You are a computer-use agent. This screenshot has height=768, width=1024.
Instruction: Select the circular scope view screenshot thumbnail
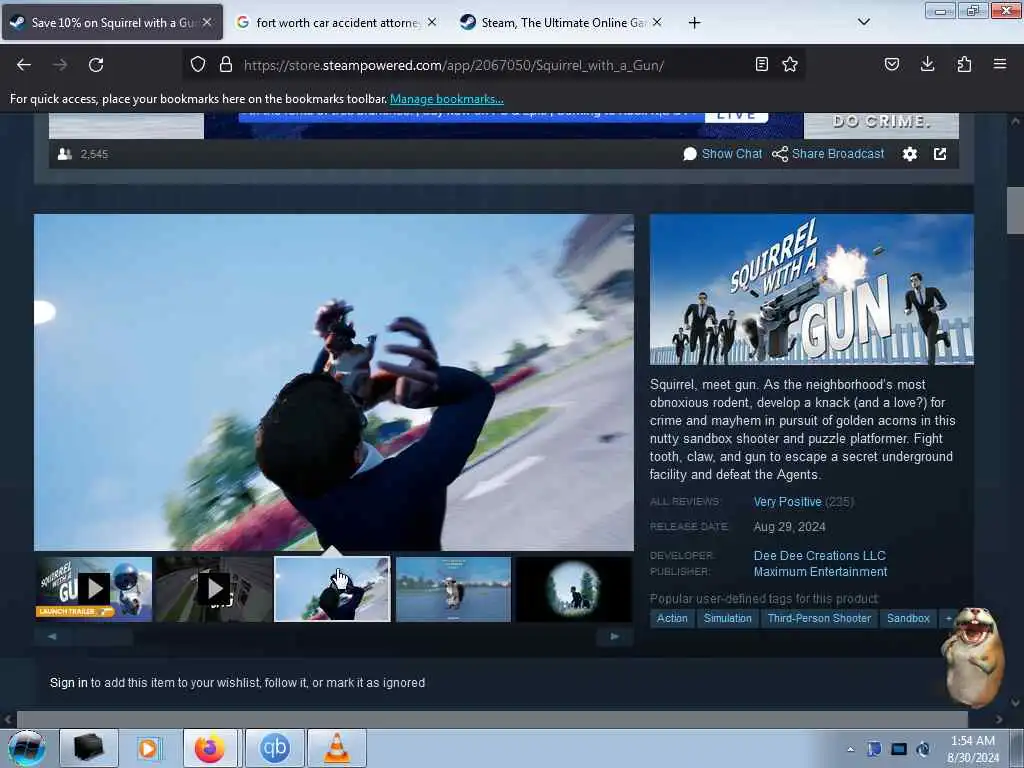click(x=573, y=589)
